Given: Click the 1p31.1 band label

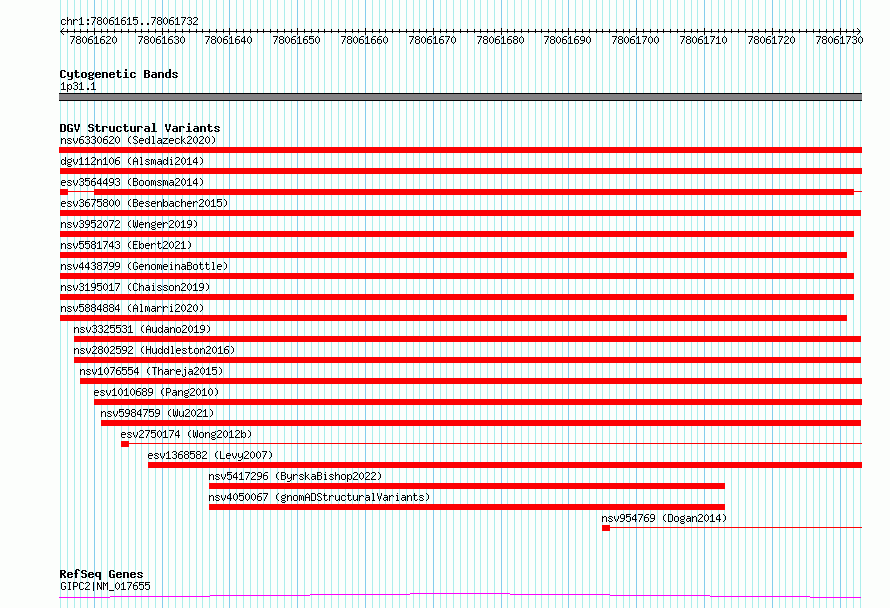Looking at the screenshot, I should pyautogui.click(x=78, y=86).
